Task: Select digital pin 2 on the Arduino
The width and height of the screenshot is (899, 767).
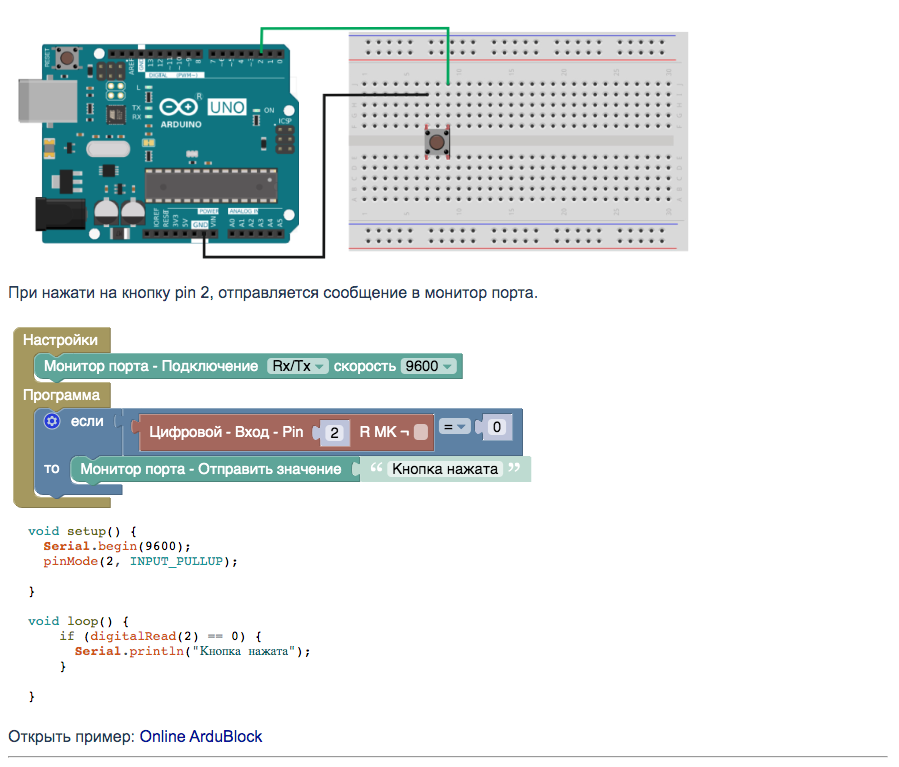Action: tap(260, 53)
